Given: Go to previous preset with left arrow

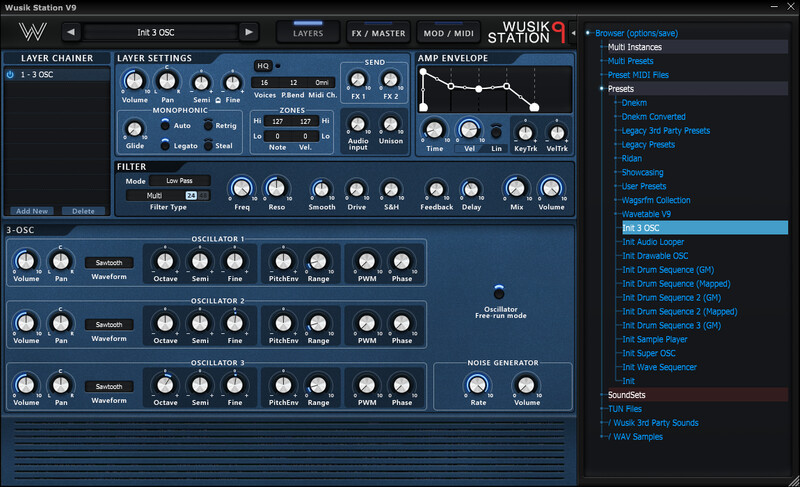Looking at the screenshot, I should [71, 32].
